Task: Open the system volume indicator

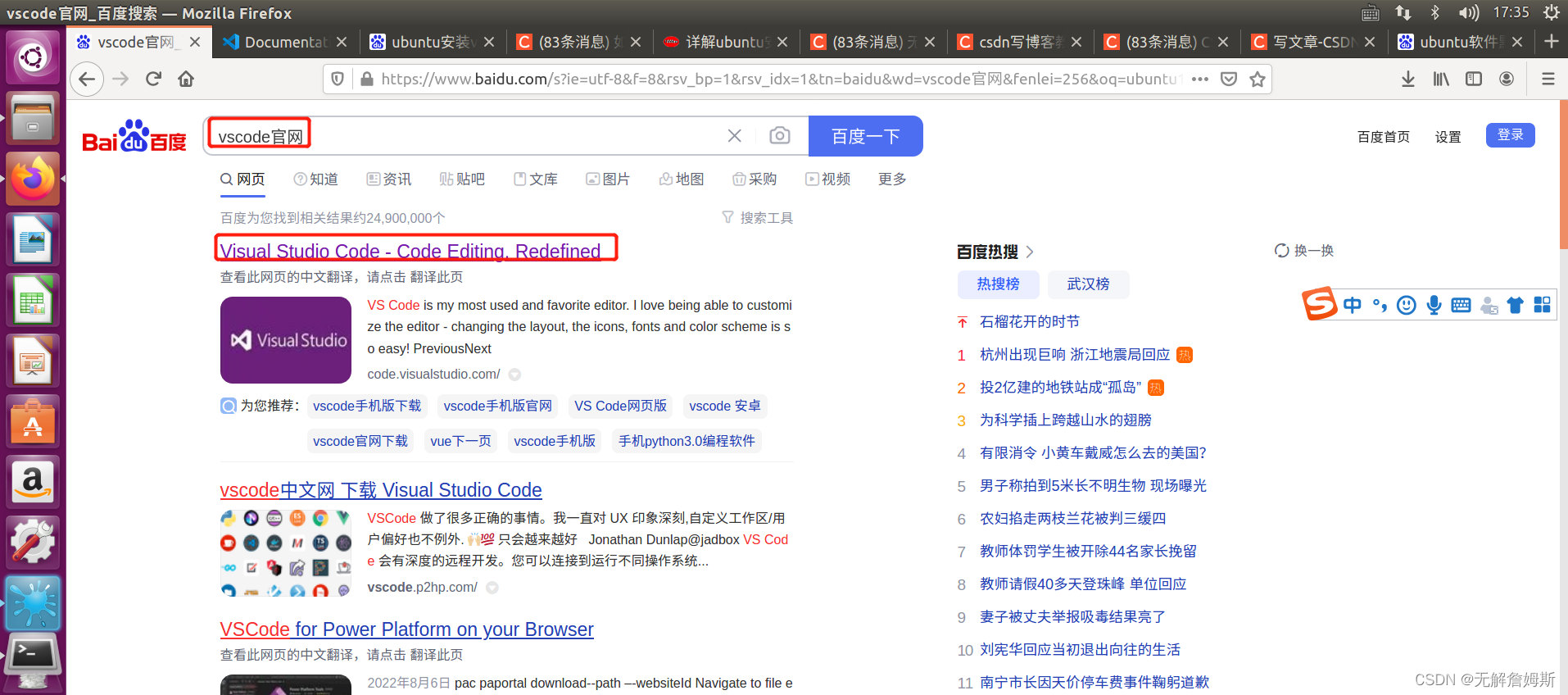Action: point(1468,12)
